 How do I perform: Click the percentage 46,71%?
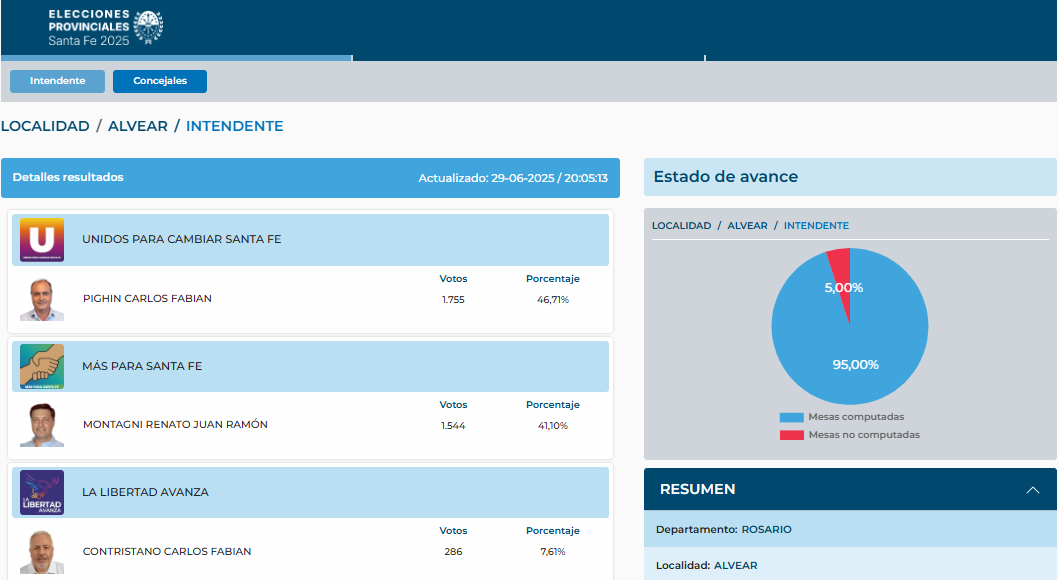point(552,300)
